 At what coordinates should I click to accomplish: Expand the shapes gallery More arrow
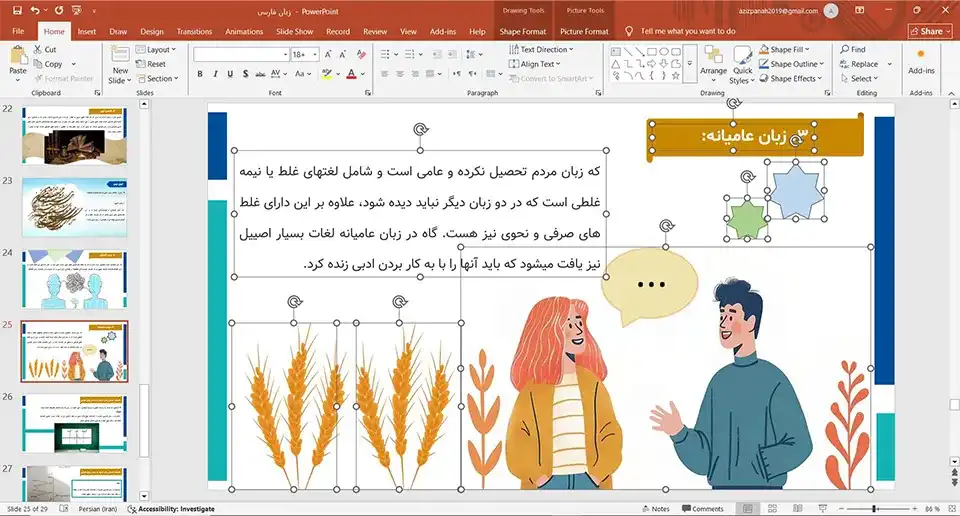pyautogui.click(x=689, y=64)
